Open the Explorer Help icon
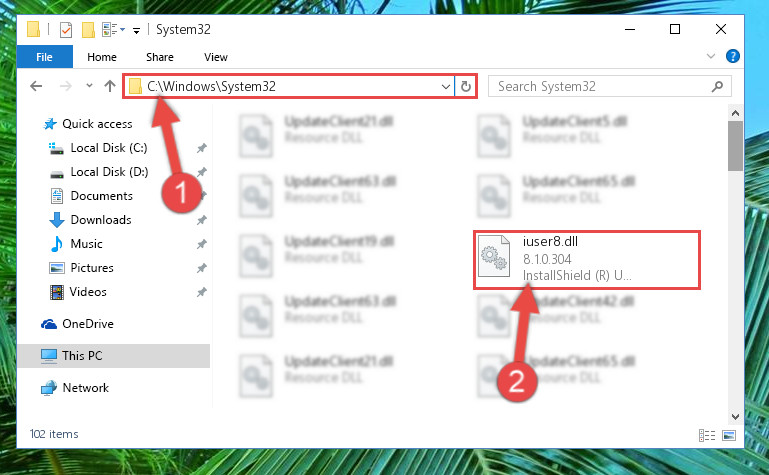769x475 pixels. coord(733,56)
